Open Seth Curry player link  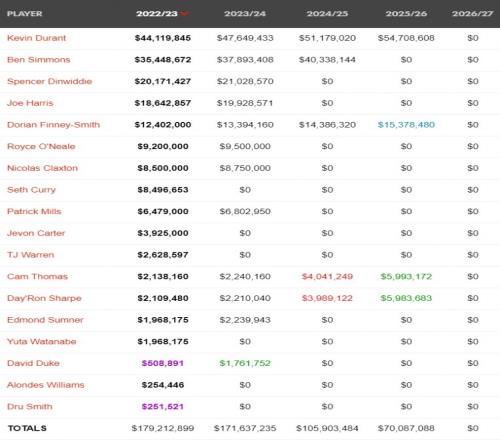[32, 190]
